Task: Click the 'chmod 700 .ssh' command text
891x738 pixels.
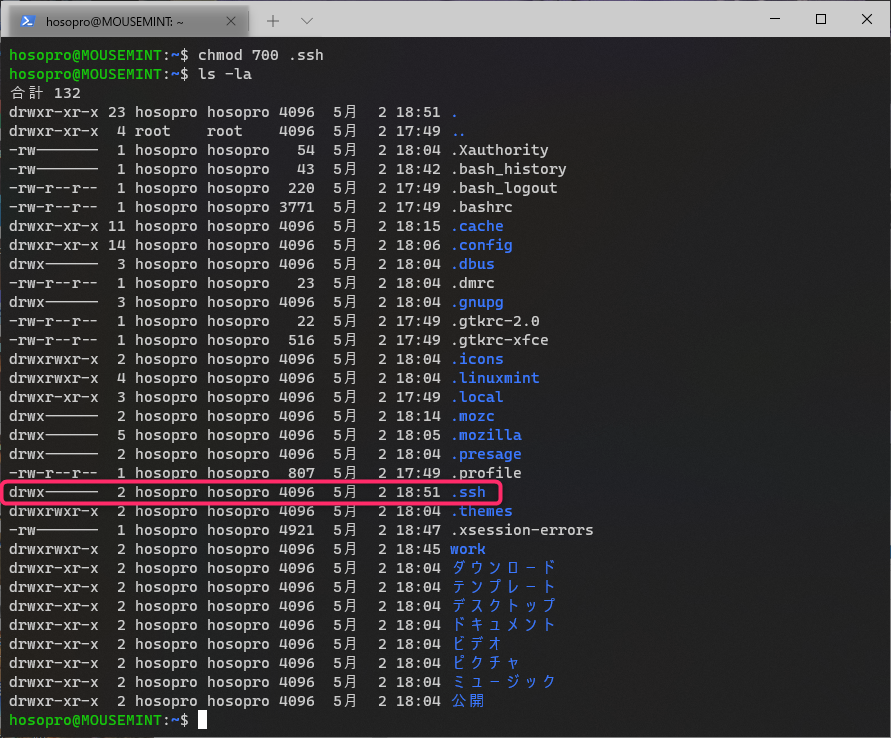Action: (260, 55)
